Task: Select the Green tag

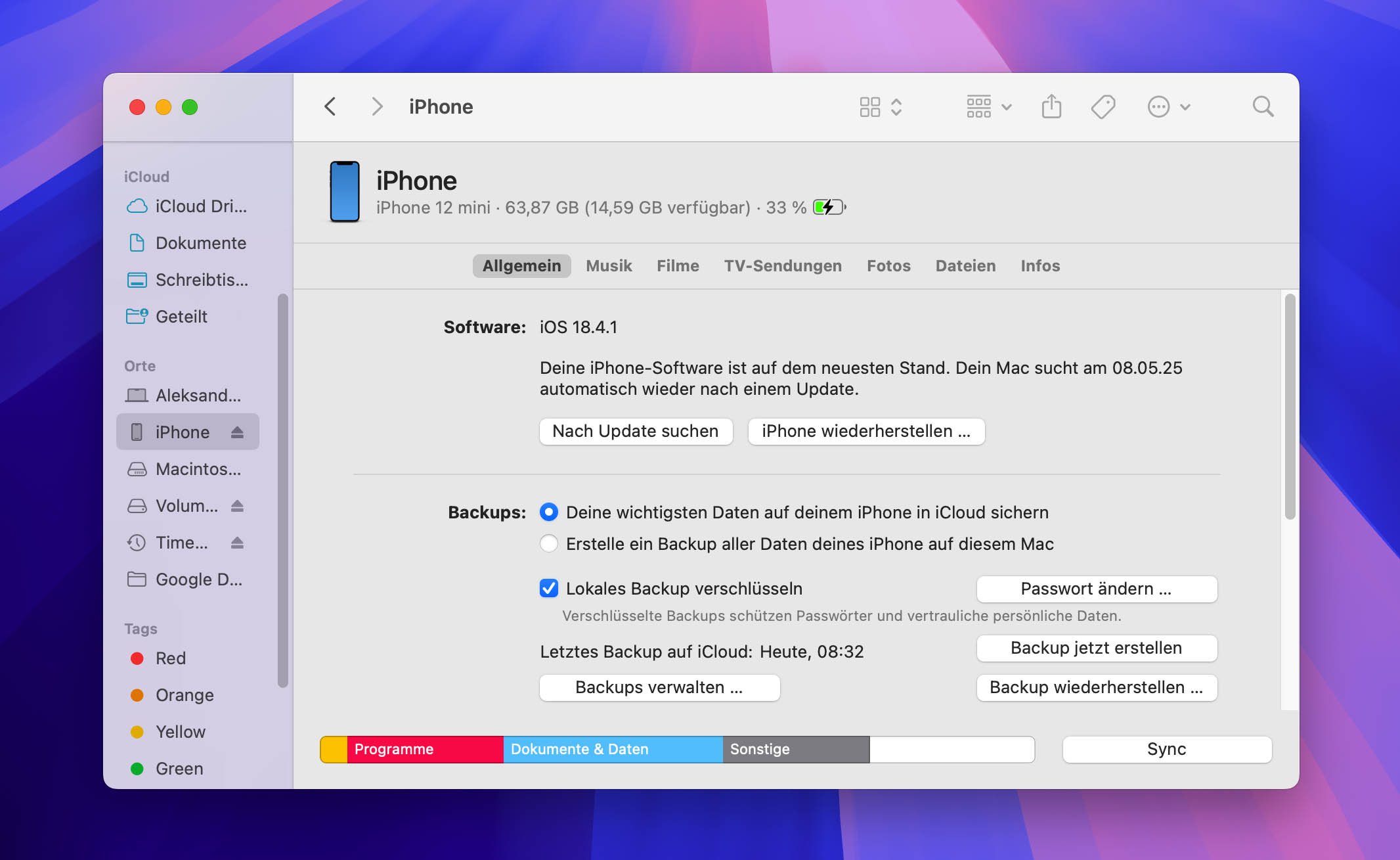Action: 188,769
